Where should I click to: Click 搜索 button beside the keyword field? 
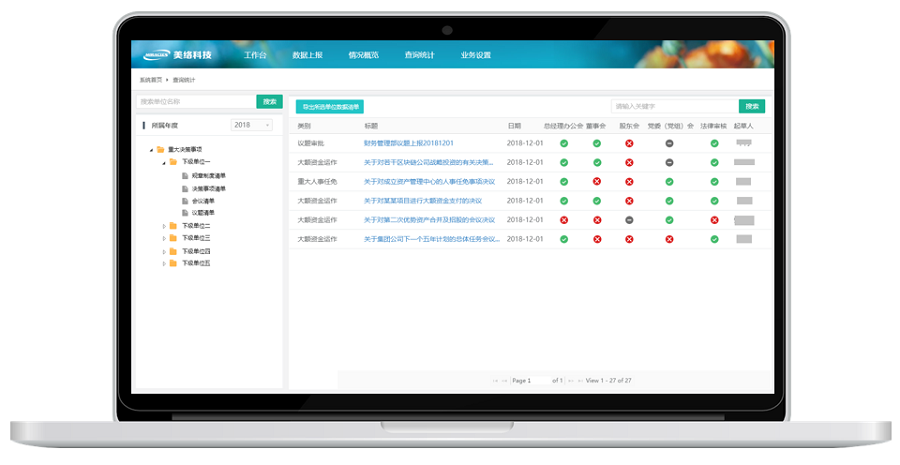[x=752, y=106]
